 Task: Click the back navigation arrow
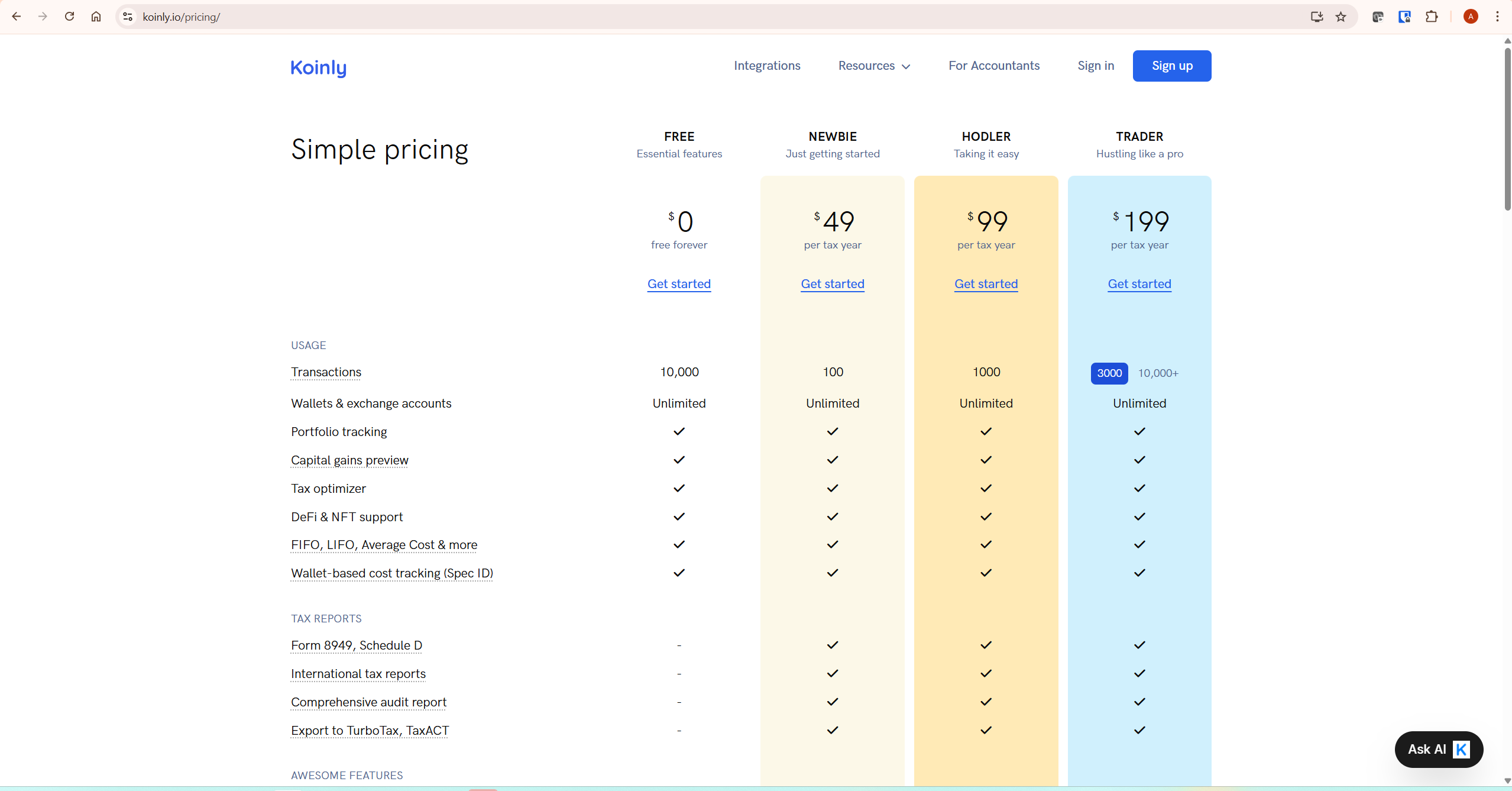(17, 17)
